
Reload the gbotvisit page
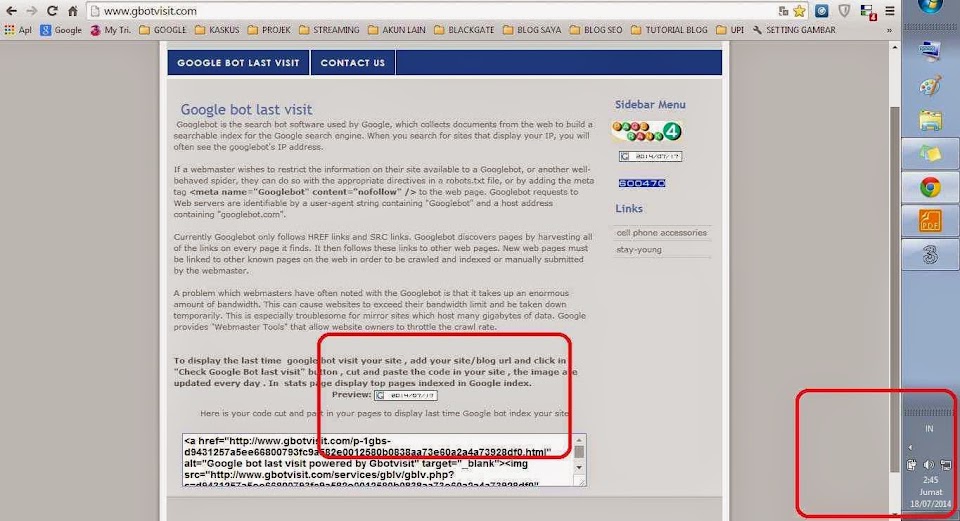tap(52, 10)
